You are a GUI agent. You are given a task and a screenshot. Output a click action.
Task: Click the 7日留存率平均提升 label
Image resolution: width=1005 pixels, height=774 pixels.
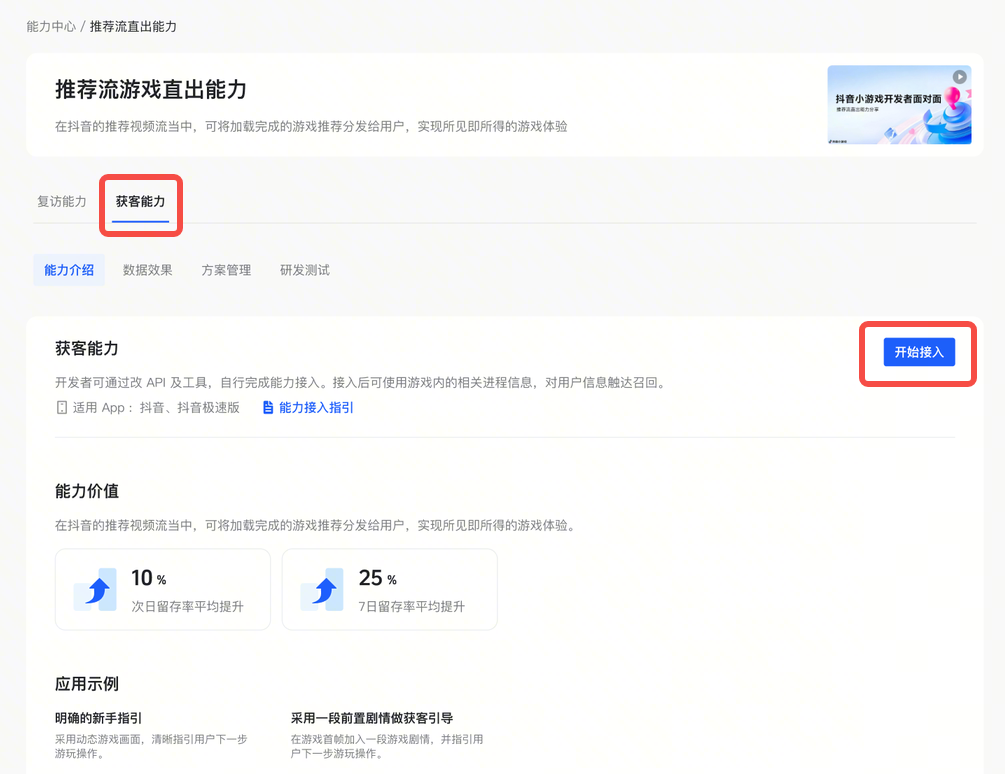[x=411, y=607]
